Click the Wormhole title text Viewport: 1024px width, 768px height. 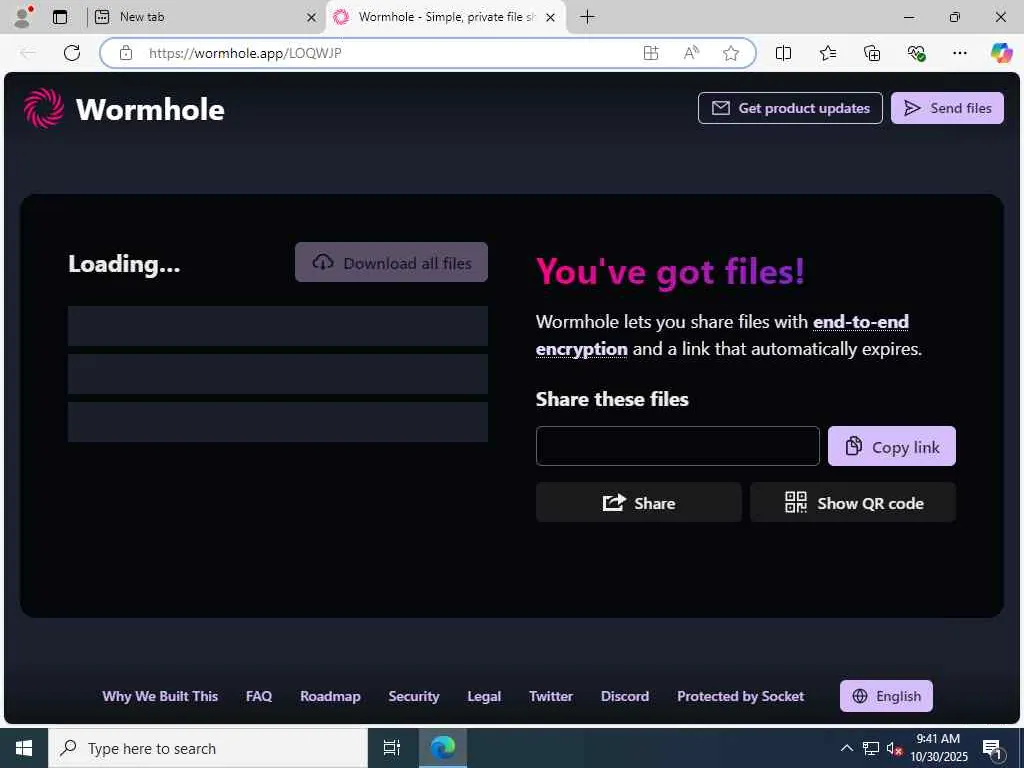(x=150, y=110)
